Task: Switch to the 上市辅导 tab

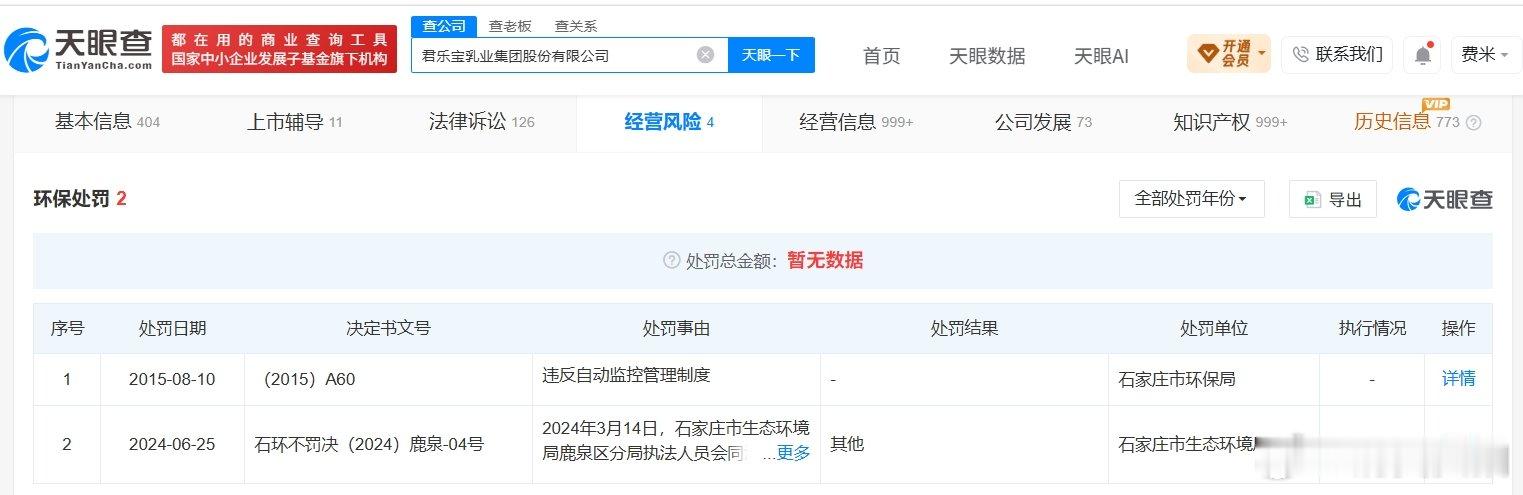Action: [295, 122]
